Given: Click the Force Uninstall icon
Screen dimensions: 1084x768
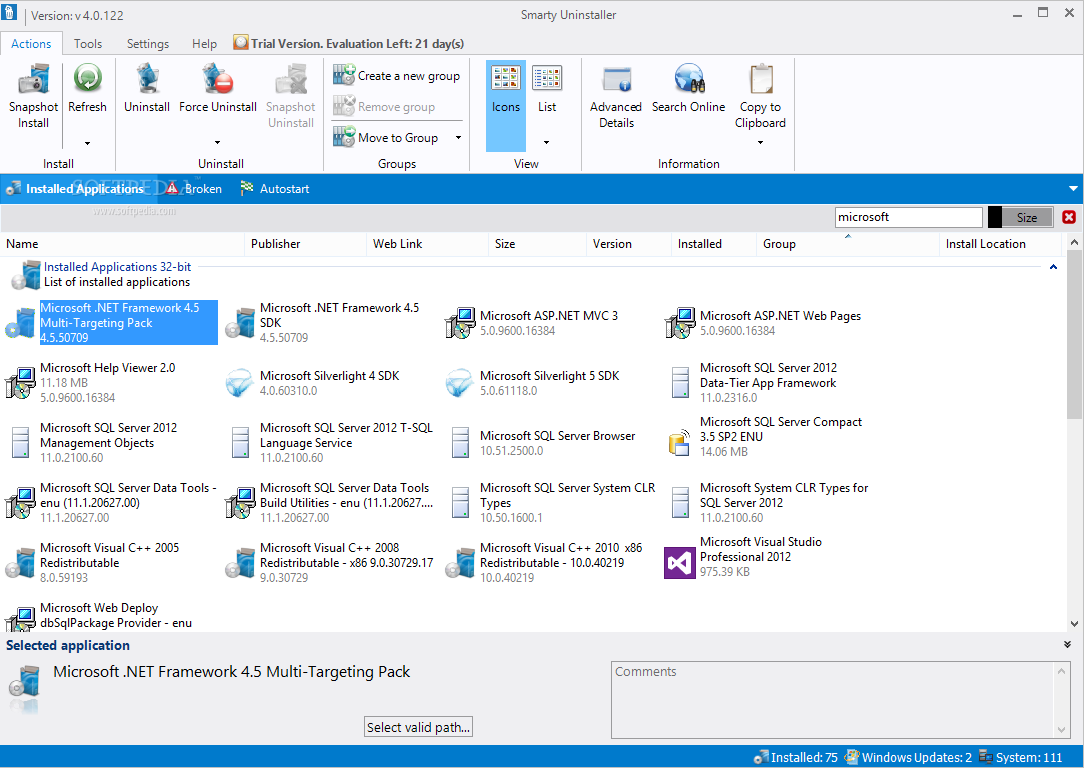Looking at the screenshot, I should 218,78.
